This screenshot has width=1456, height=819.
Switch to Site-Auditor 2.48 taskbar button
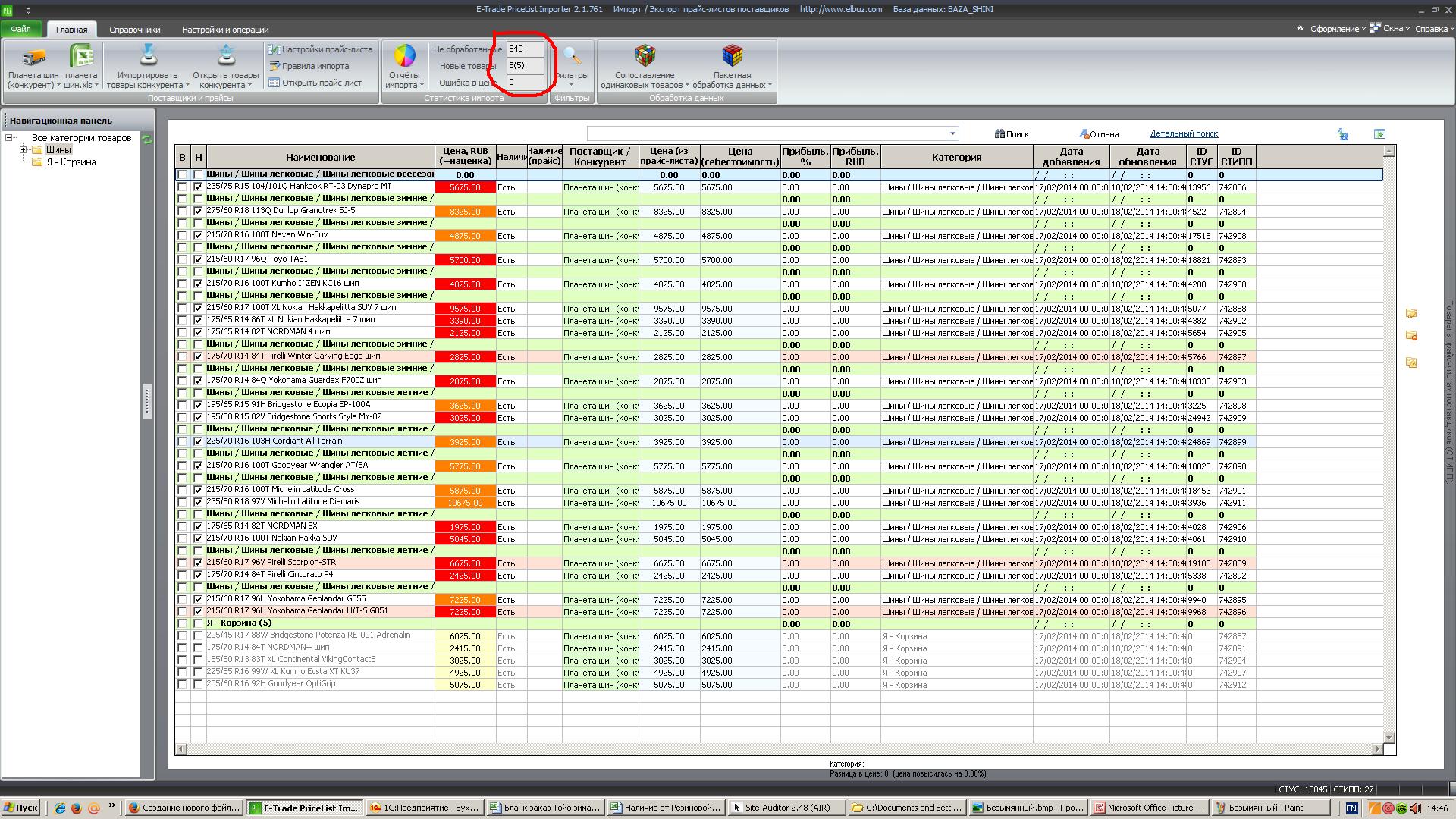[786, 808]
